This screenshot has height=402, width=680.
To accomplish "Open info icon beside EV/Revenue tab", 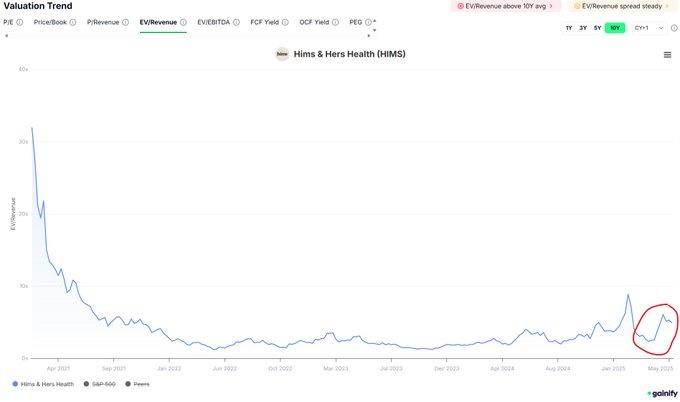I will pyautogui.click(x=183, y=22).
